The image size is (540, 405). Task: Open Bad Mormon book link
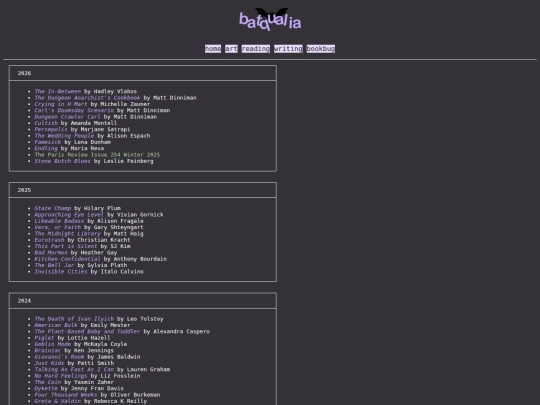pyautogui.click(x=51, y=252)
